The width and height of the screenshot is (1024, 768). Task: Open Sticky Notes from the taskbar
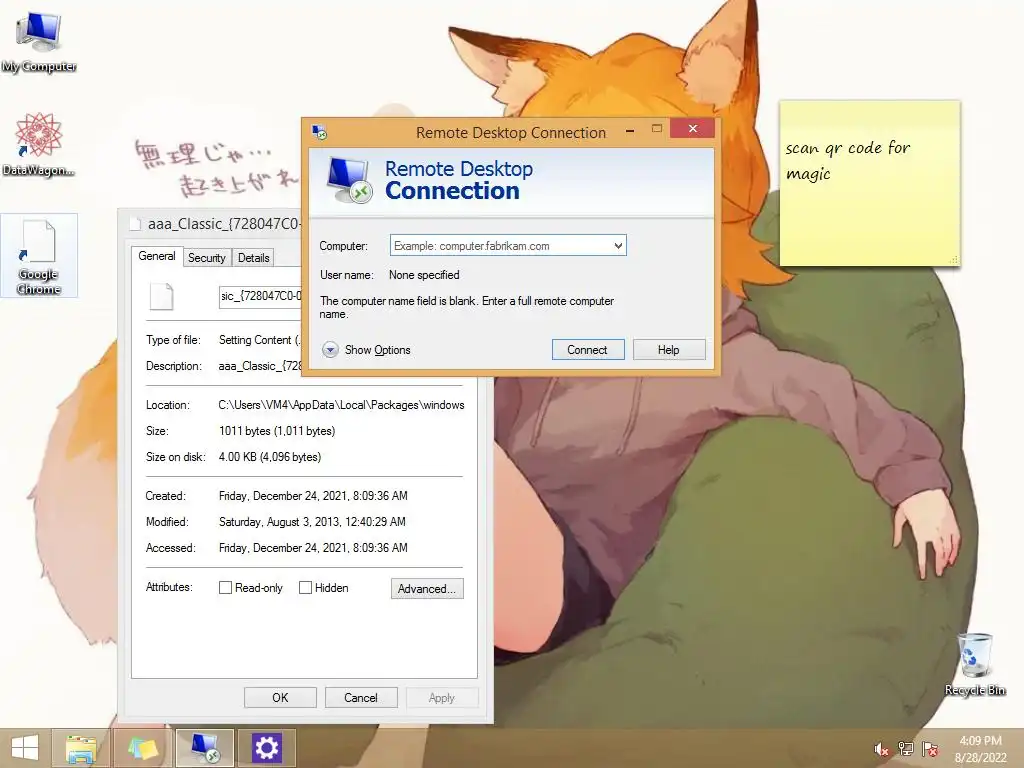142,748
